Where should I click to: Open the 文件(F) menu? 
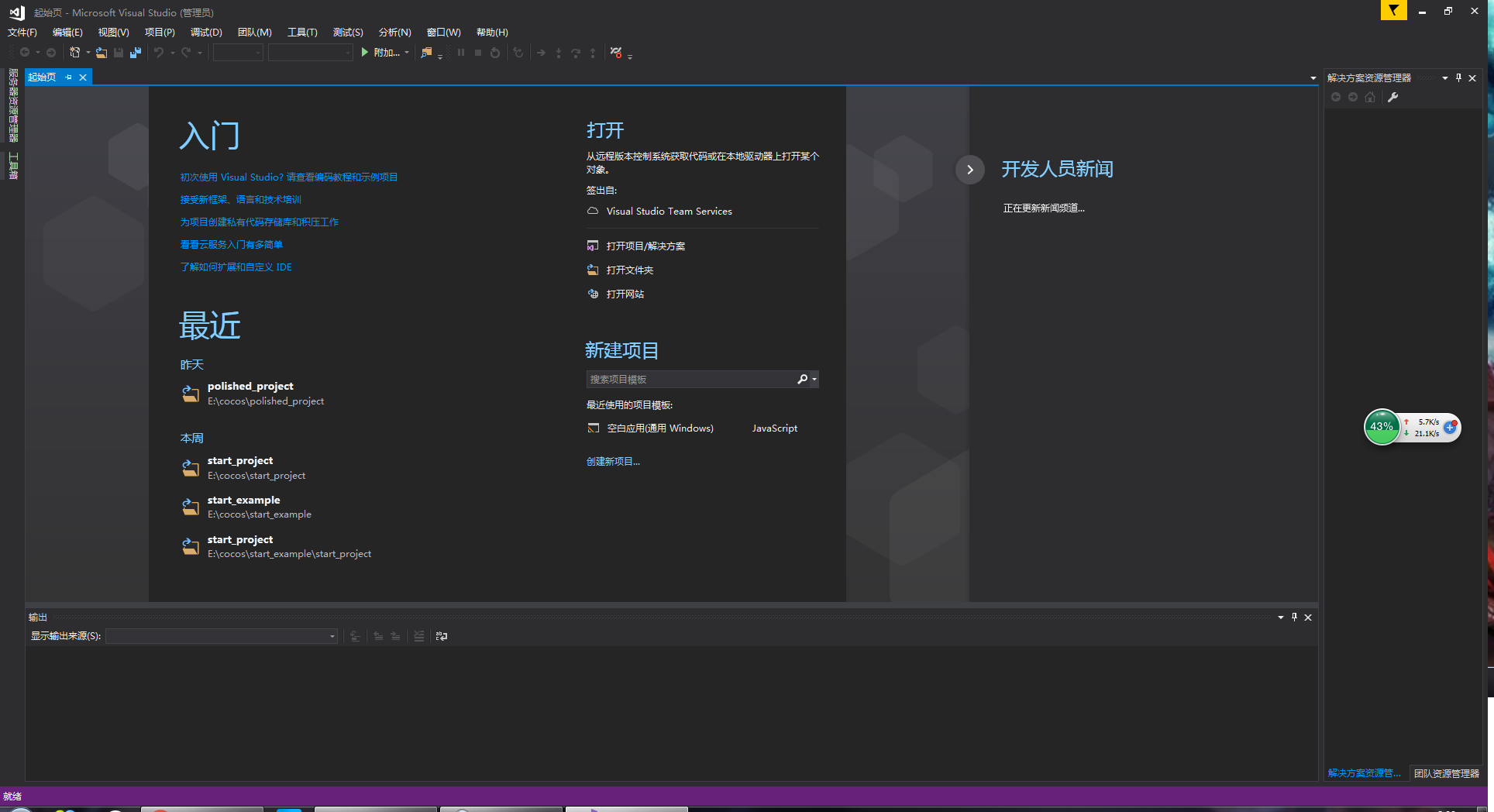point(22,33)
